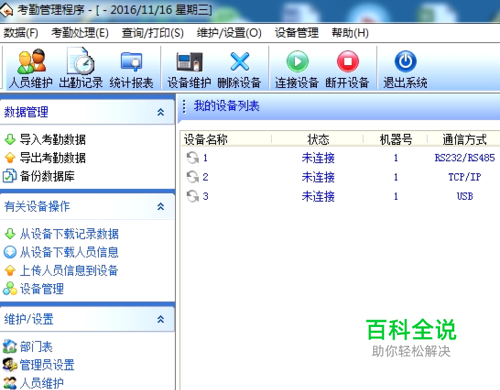Click the orange arrow icon for 导出考勤数据
500x390 pixels.
(x=10, y=158)
